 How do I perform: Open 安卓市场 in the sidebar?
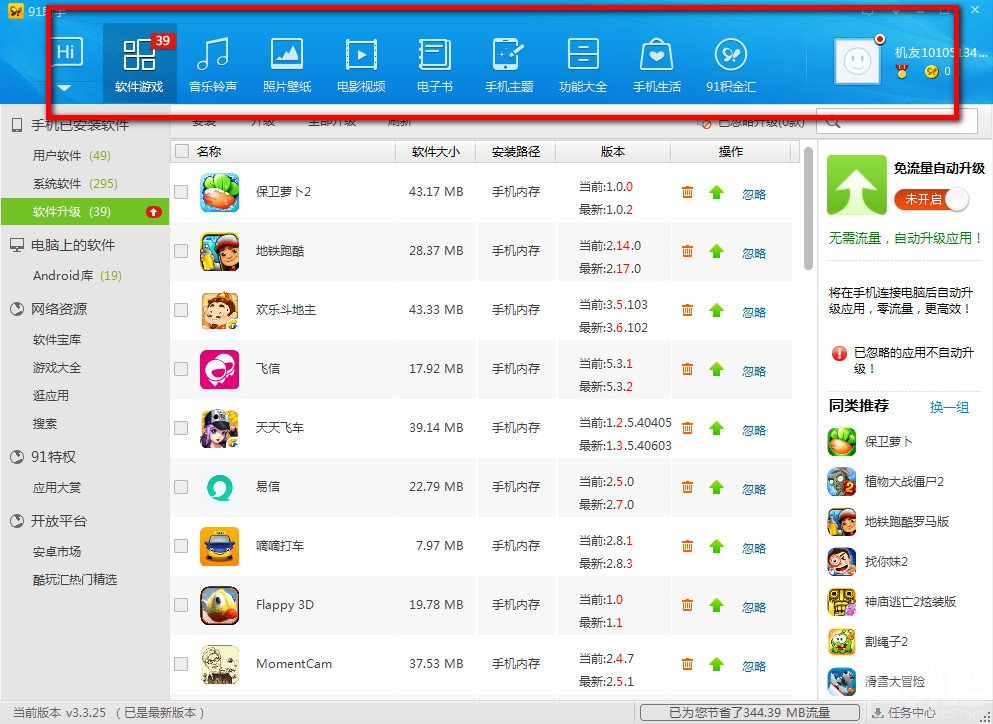pyautogui.click(x=57, y=551)
